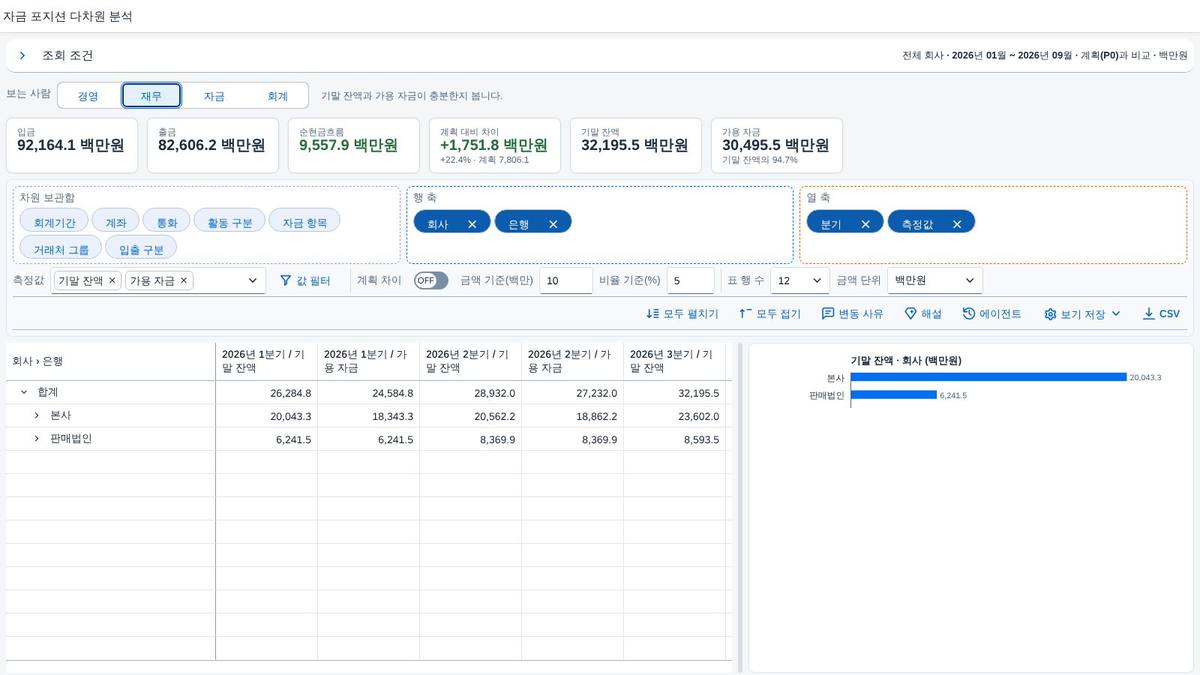Expand the 본사 tree row
1200x675 pixels.
tap(37, 415)
